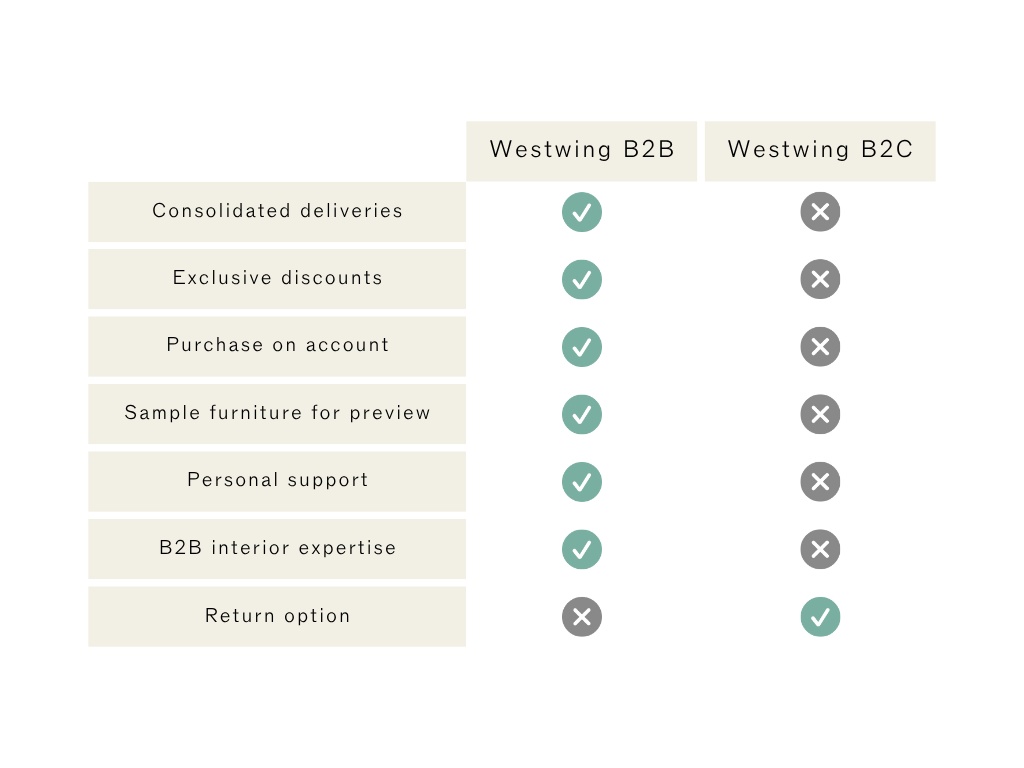1024x768 pixels.
Task: Click the B2C cross for Purchase on account
Action: coord(820,347)
